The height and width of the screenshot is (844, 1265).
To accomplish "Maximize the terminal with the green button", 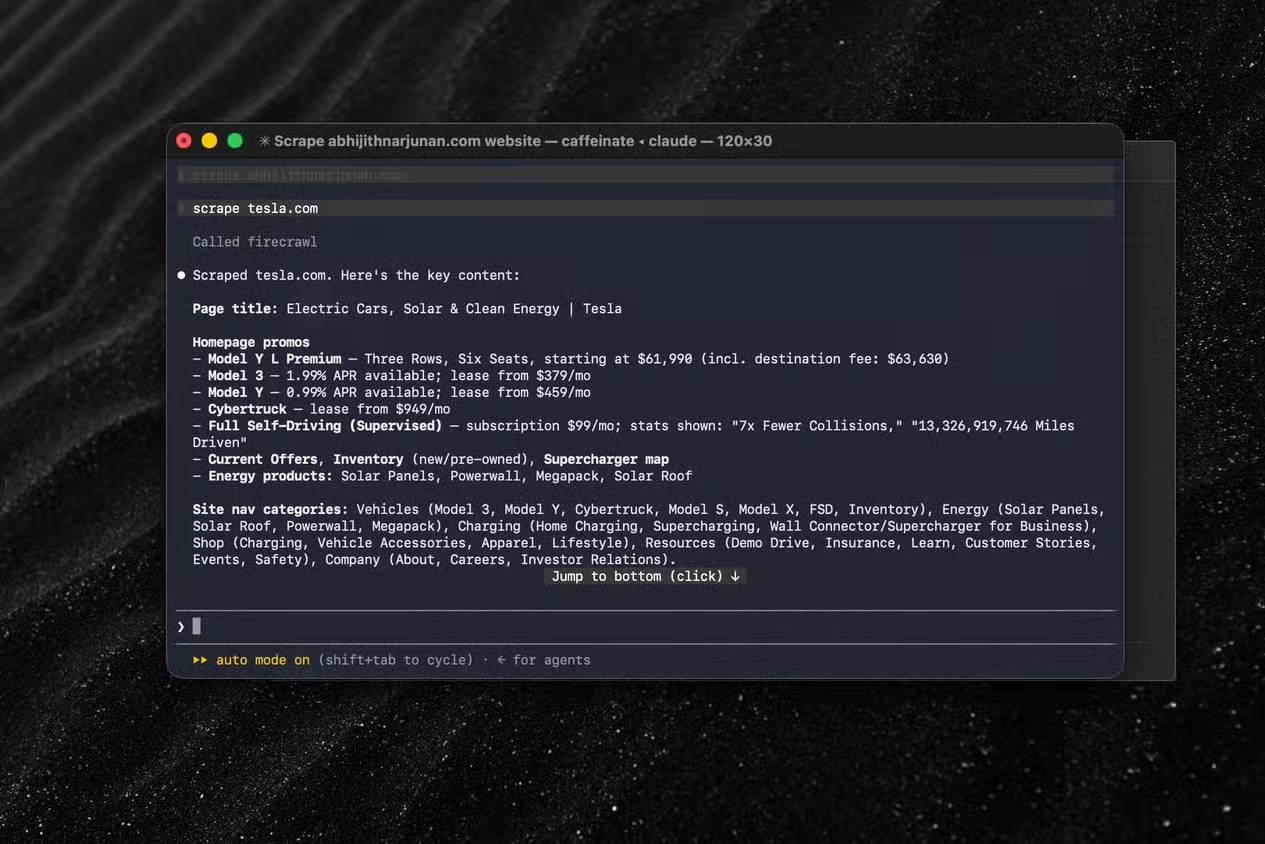I will coord(235,141).
